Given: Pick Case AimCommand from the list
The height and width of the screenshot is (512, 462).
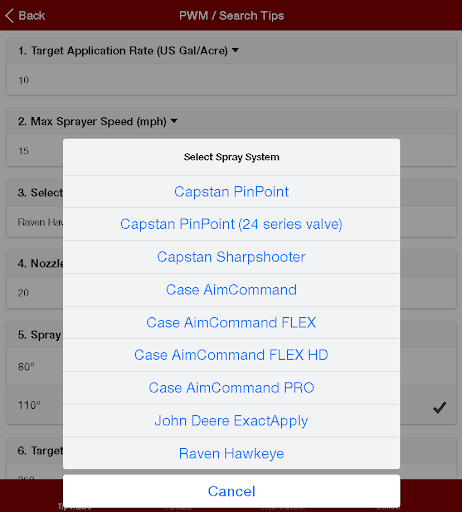Looking at the screenshot, I should (231, 290).
